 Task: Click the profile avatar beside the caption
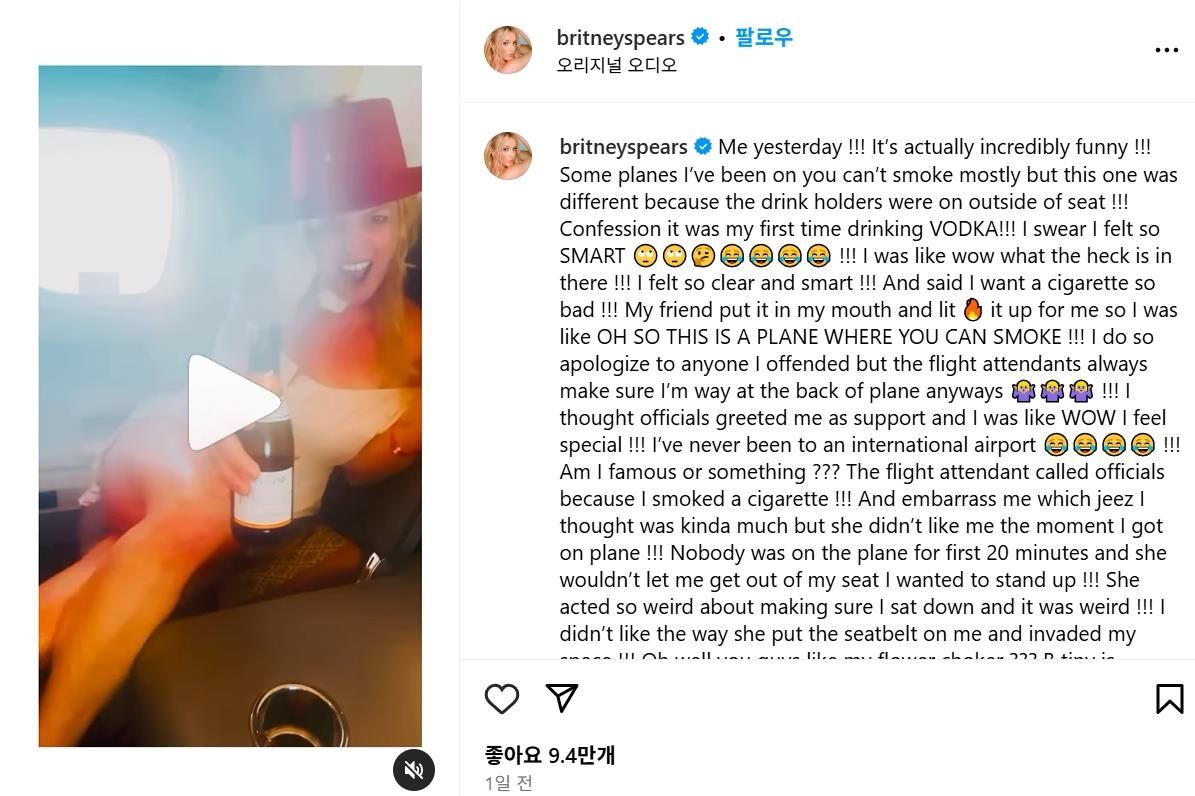click(508, 156)
